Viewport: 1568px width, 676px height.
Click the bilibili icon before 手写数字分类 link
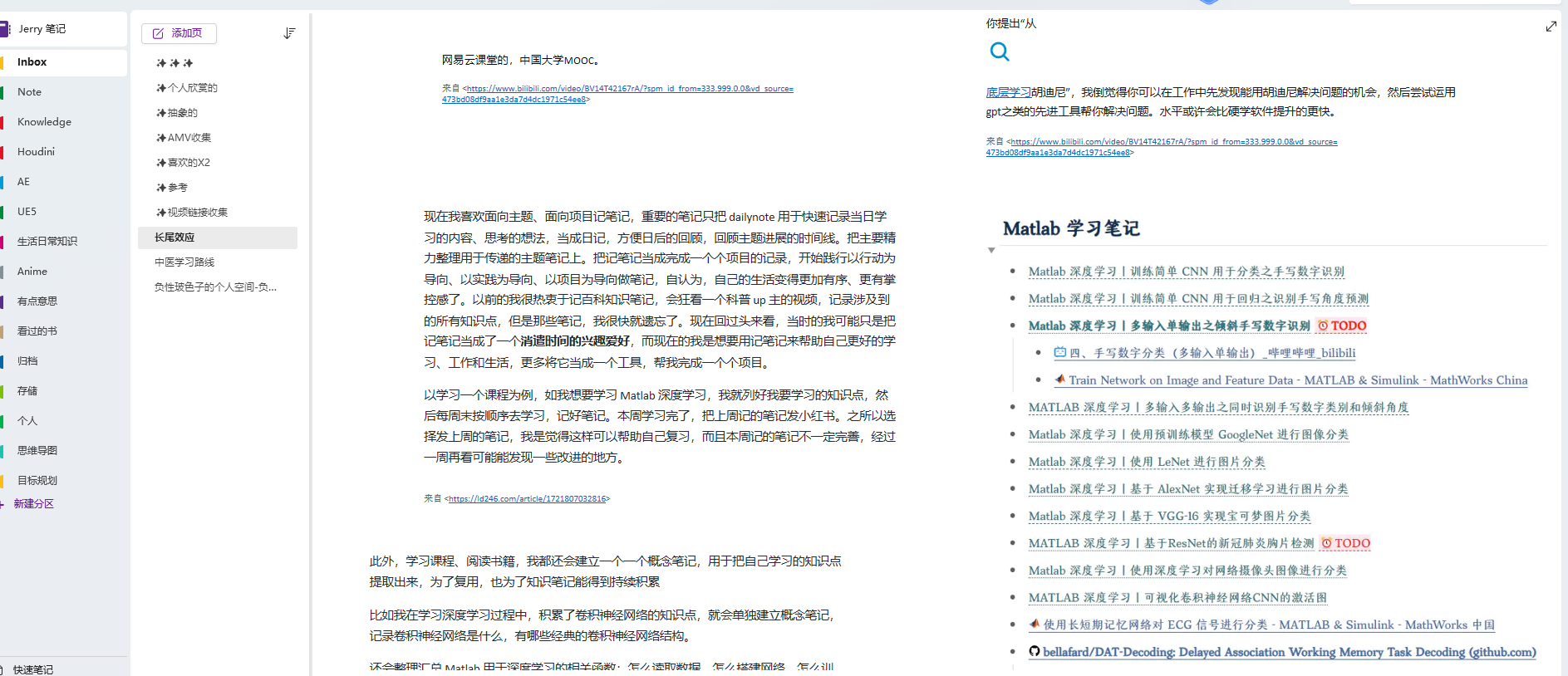tap(1059, 353)
